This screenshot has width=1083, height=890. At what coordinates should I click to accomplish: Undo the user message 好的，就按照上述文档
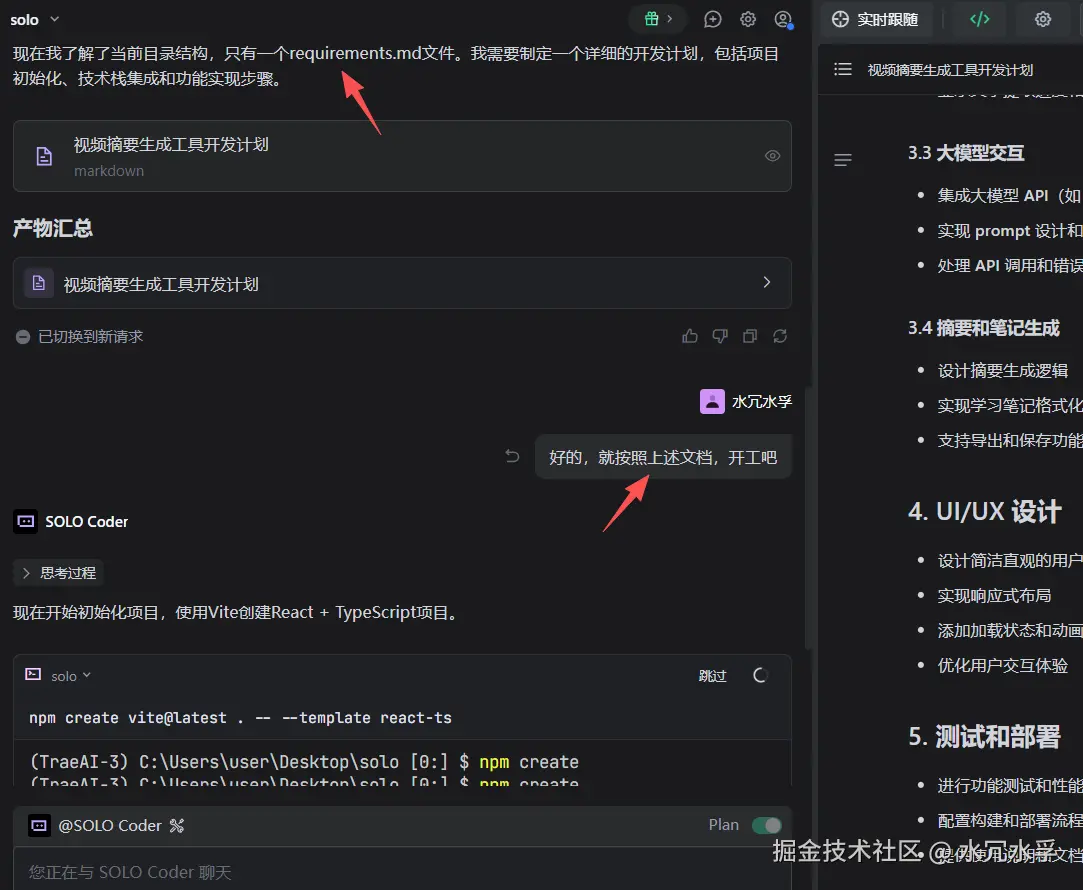[x=512, y=456]
